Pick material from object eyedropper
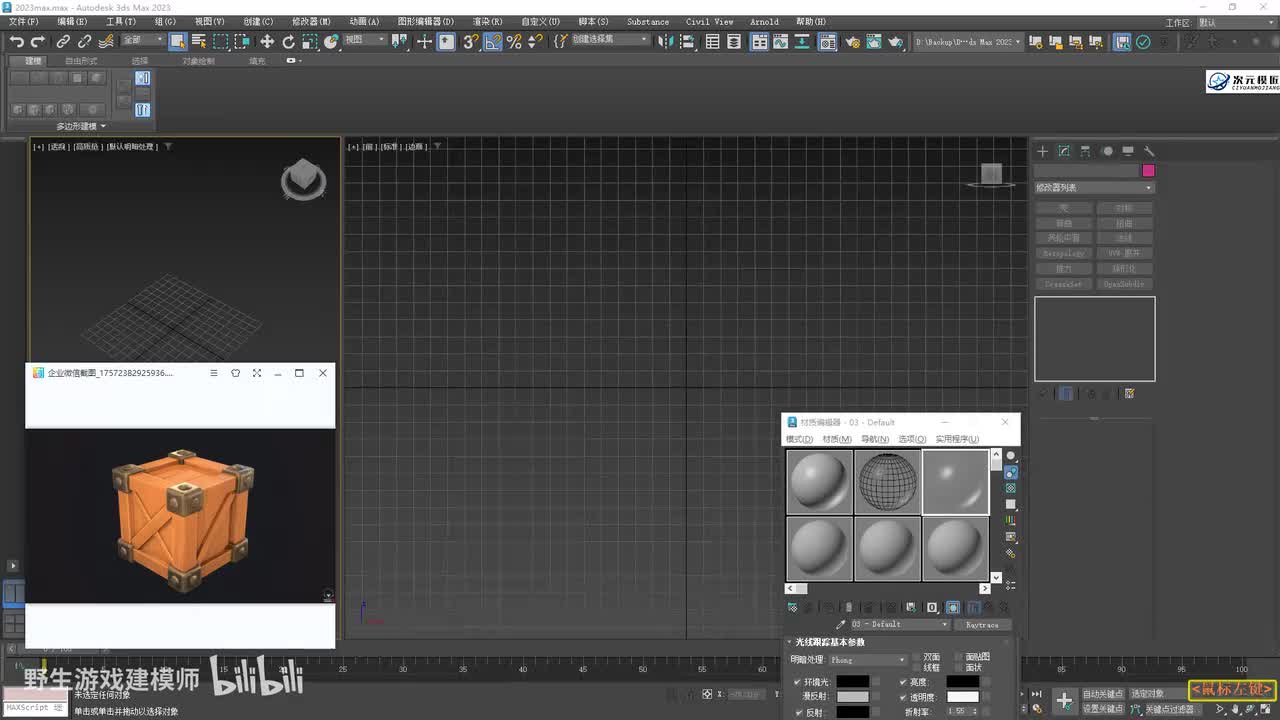 pyautogui.click(x=840, y=625)
